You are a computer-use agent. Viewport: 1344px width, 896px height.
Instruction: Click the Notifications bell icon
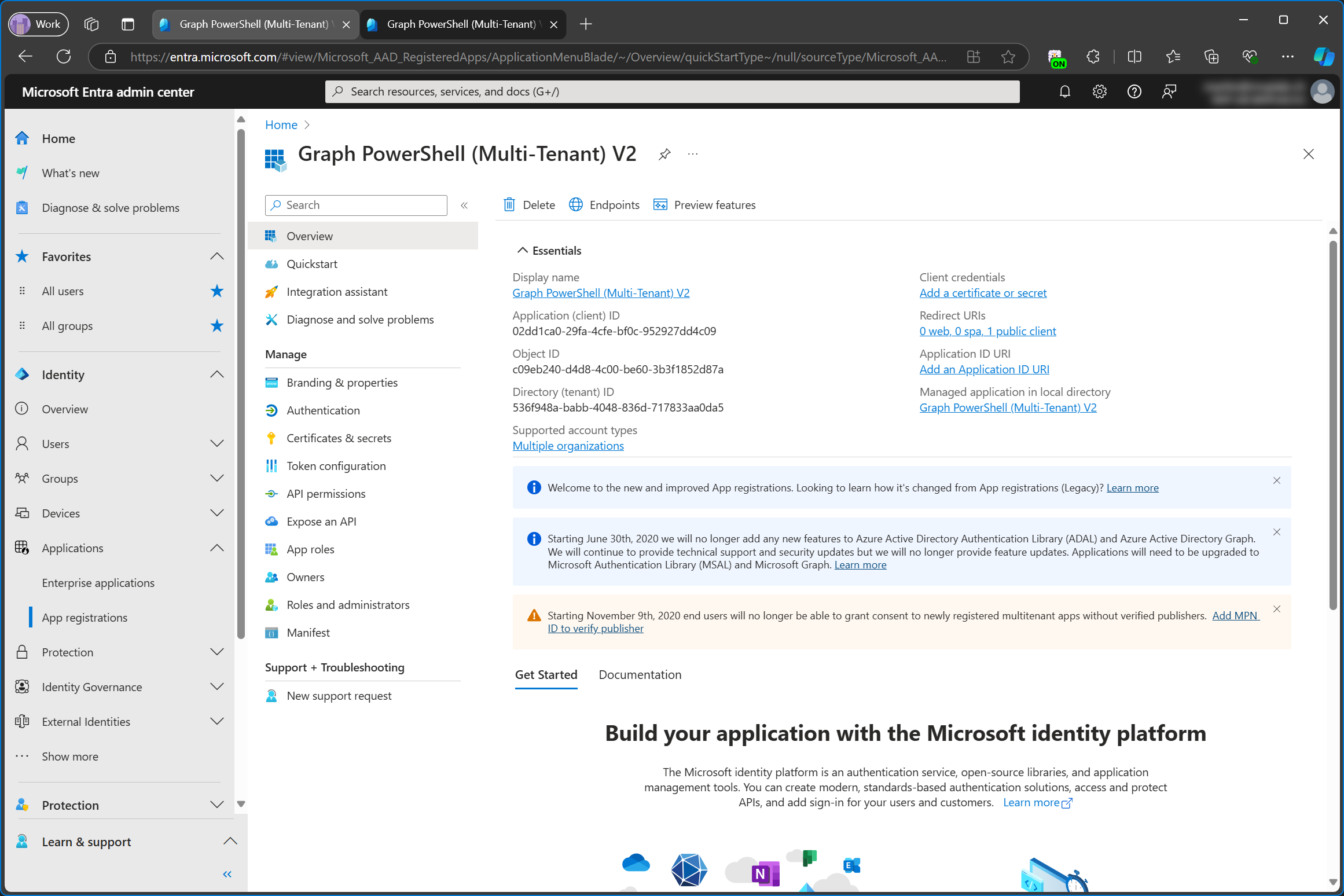(1064, 92)
